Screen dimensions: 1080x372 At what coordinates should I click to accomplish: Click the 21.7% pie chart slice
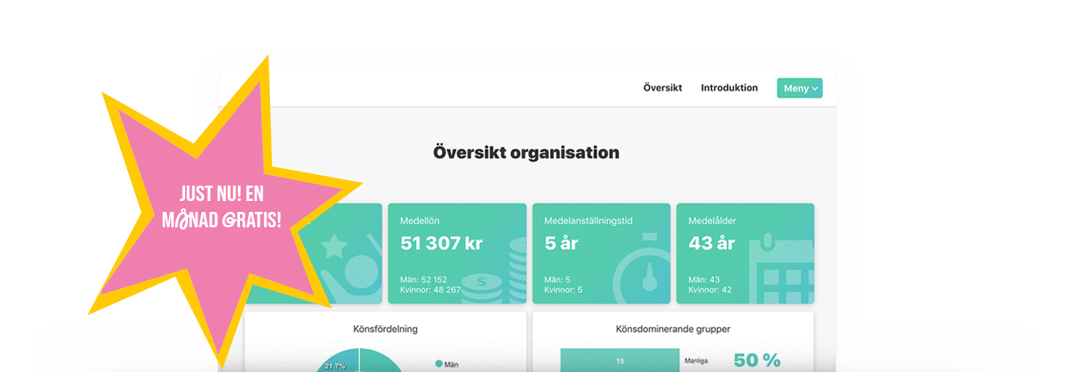click(338, 362)
